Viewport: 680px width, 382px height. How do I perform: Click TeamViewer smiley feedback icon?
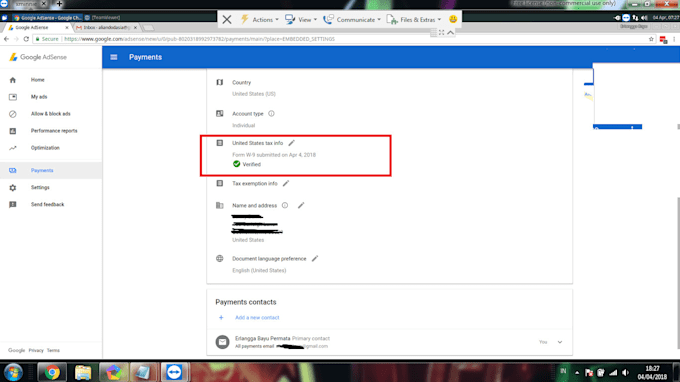point(453,19)
